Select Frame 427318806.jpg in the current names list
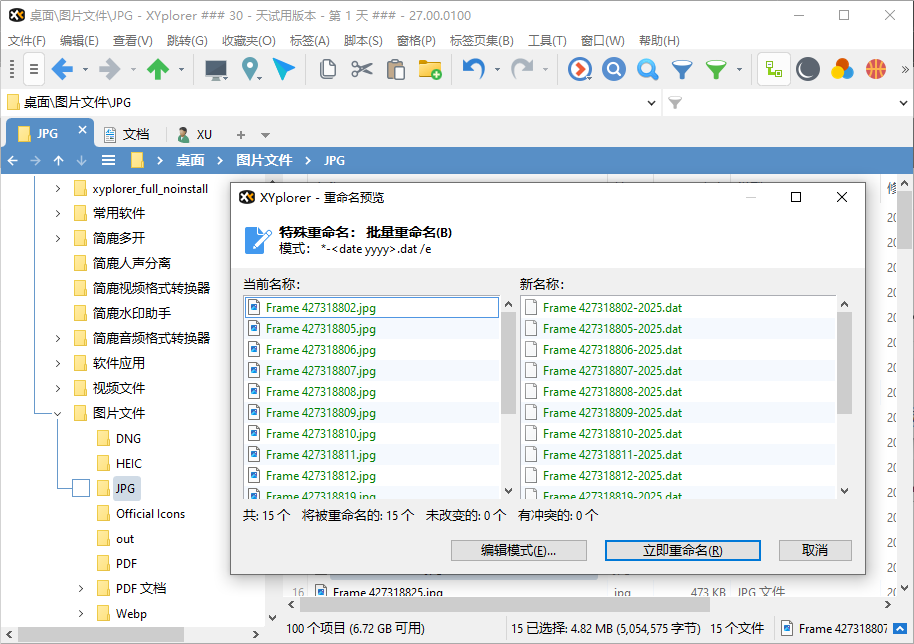This screenshot has width=914, height=644. point(320,349)
